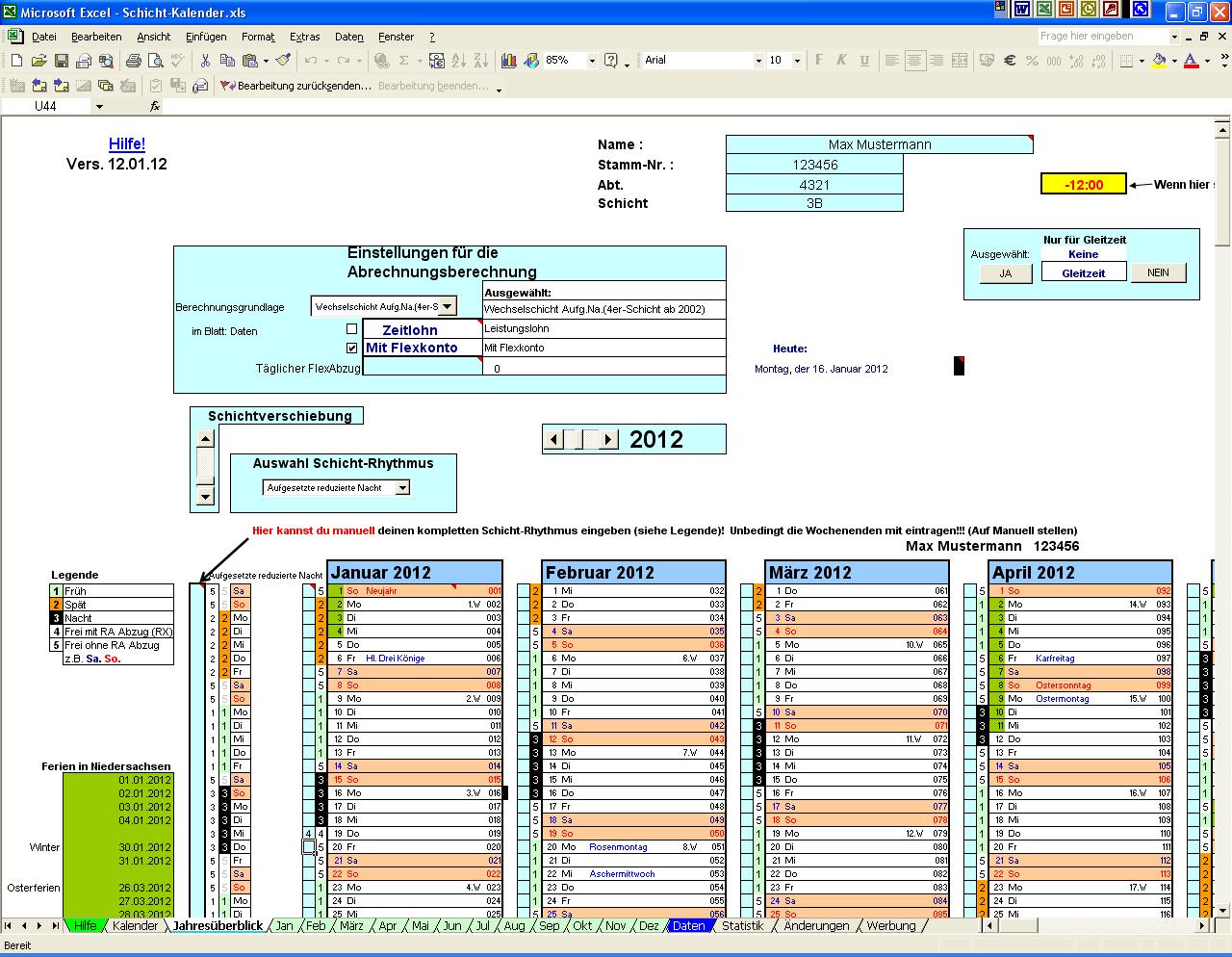Toggle Underline formatting button
This screenshot has width=1232, height=957.
pyautogui.click(x=864, y=60)
